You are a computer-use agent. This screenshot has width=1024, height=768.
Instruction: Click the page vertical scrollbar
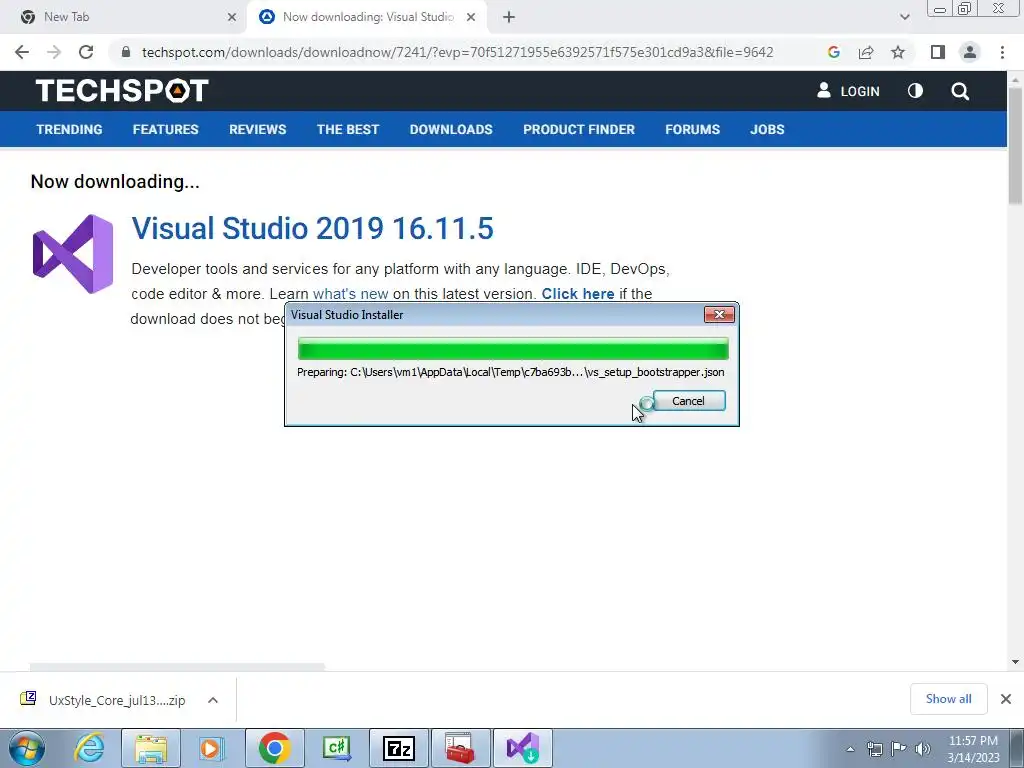pyautogui.click(x=1015, y=146)
